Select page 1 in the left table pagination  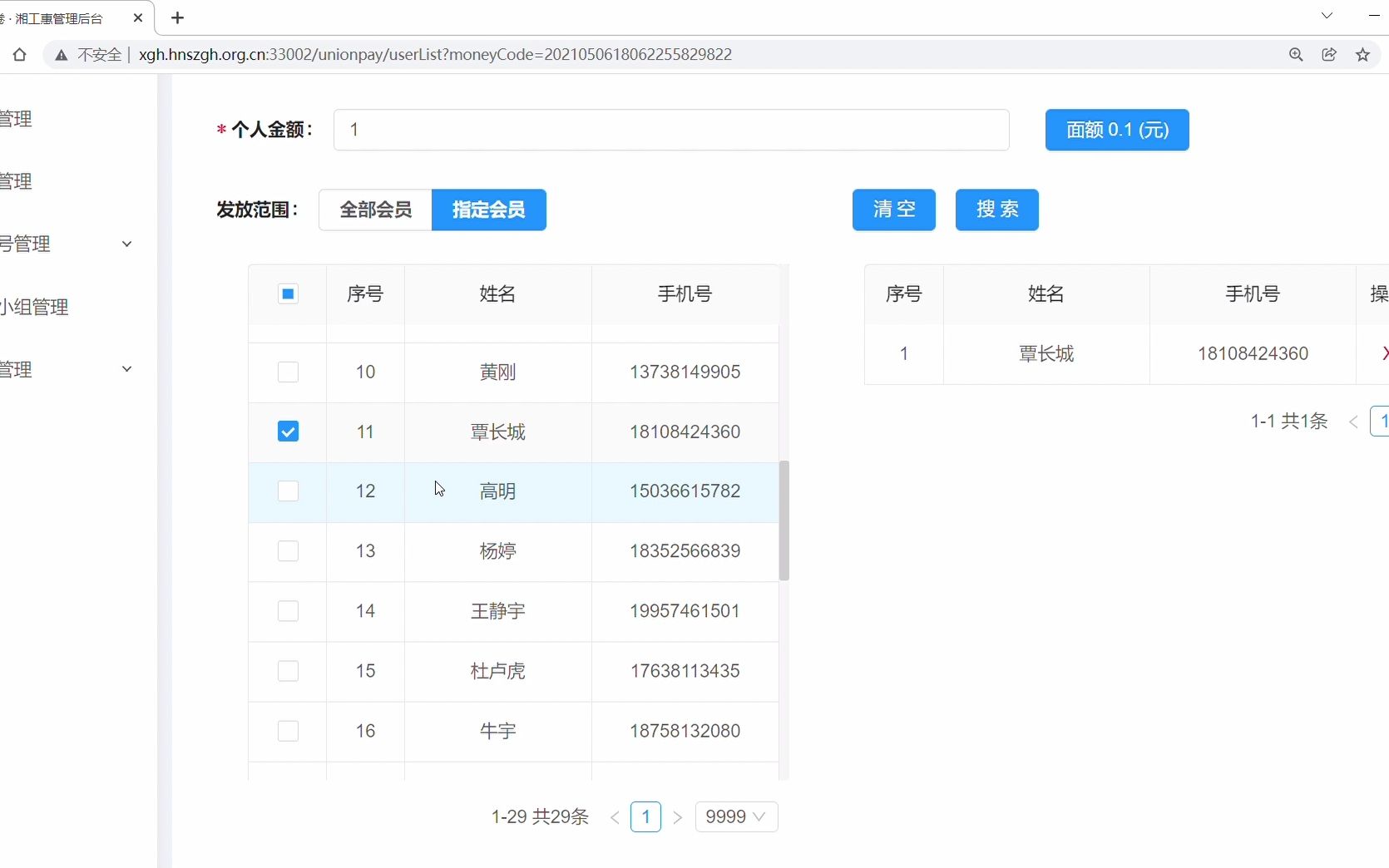[x=646, y=817]
